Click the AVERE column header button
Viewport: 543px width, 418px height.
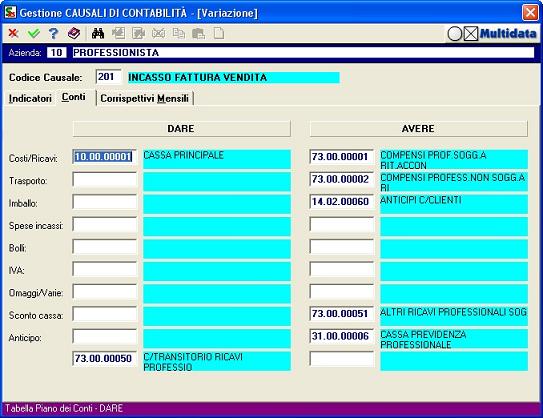pos(419,128)
